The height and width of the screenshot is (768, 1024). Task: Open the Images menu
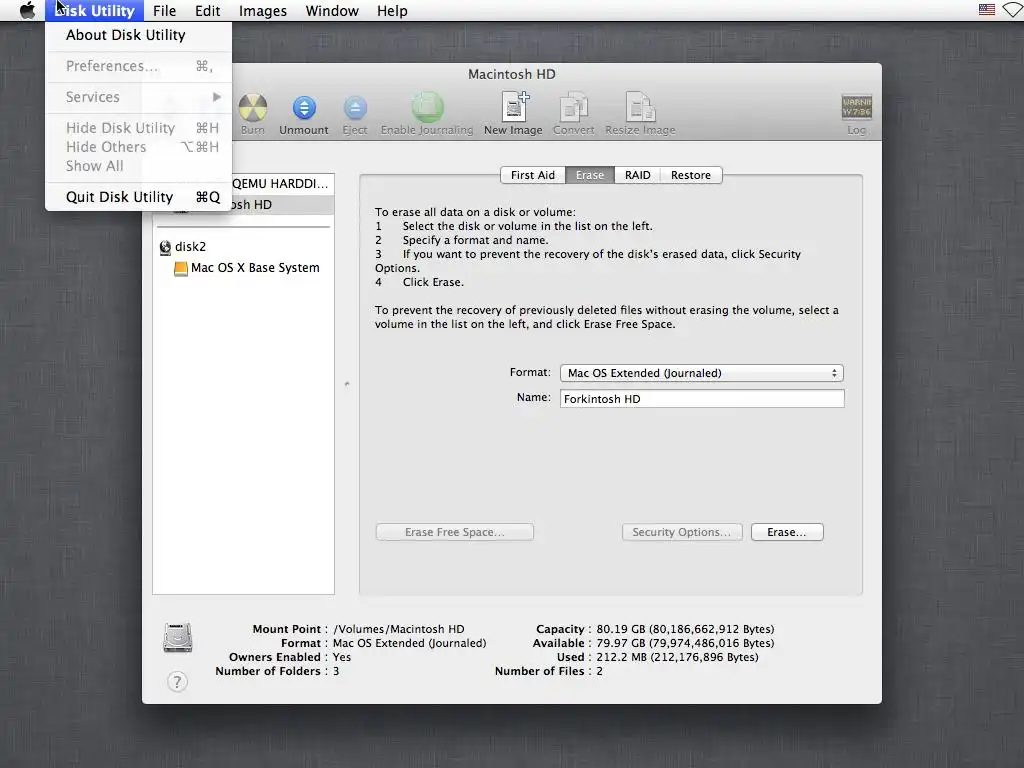click(x=263, y=10)
